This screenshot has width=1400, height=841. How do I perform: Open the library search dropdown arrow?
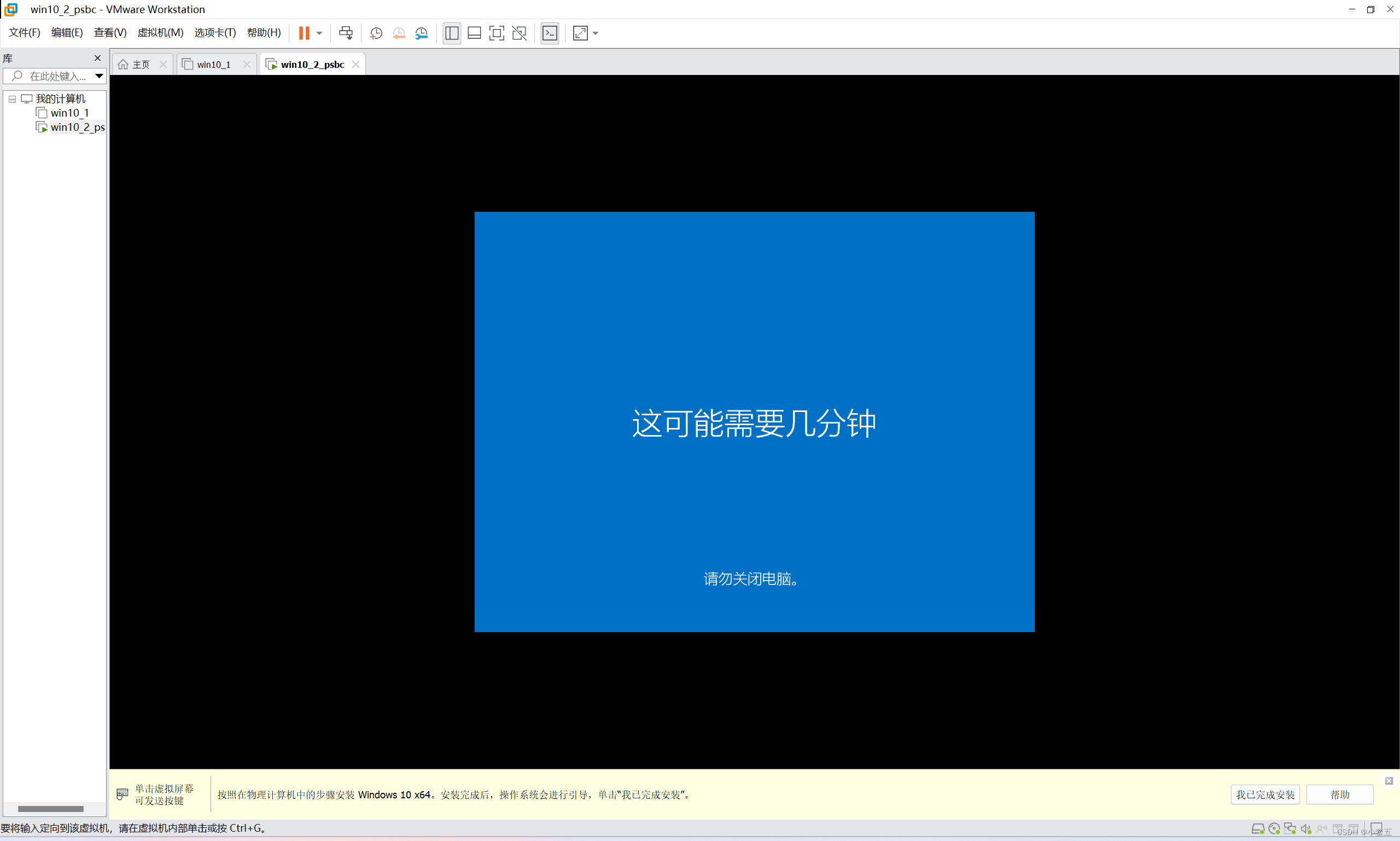tap(99, 76)
